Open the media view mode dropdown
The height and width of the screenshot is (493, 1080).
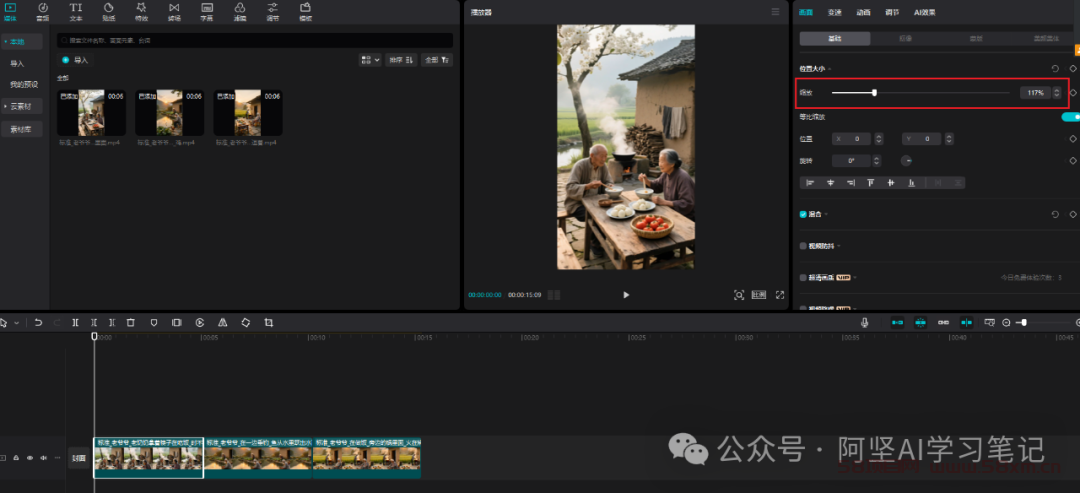(x=370, y=60)
